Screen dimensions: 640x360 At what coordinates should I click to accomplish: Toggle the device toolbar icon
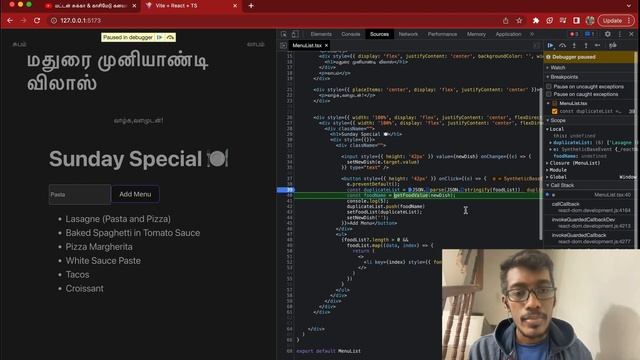click(295, 34)
